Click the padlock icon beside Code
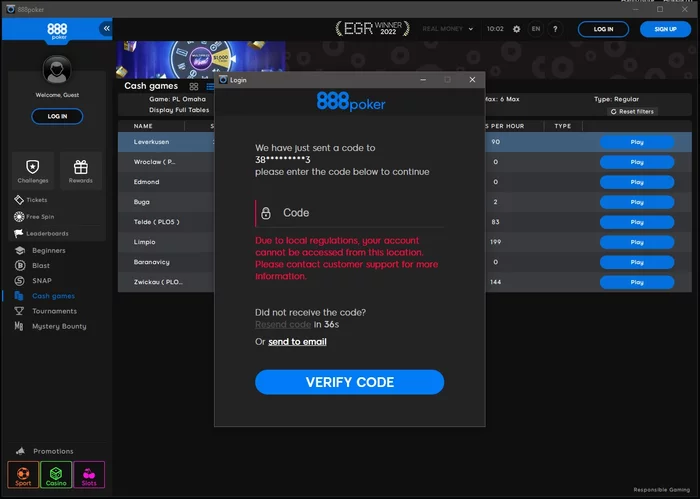Image resolution: width=700 pixels, height=499 pixels. (266, 213)
